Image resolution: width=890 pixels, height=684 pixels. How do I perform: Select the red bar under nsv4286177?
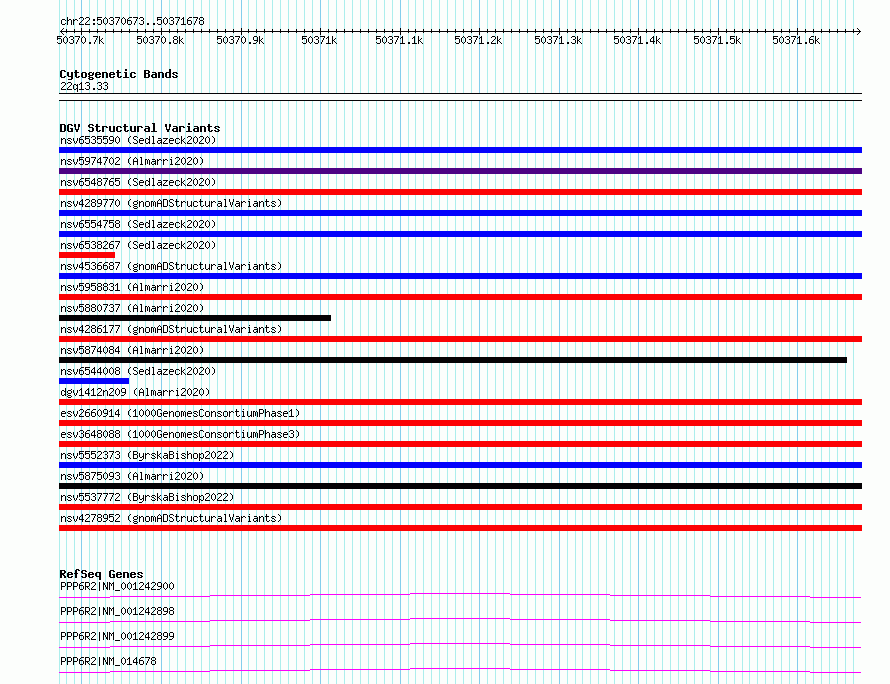coord(460,339)
